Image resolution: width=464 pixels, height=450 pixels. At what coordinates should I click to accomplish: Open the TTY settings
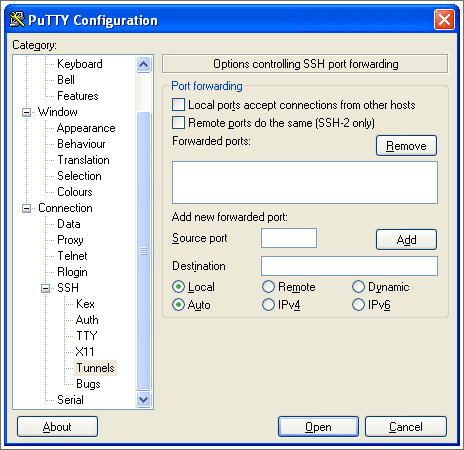pos(87,336)
